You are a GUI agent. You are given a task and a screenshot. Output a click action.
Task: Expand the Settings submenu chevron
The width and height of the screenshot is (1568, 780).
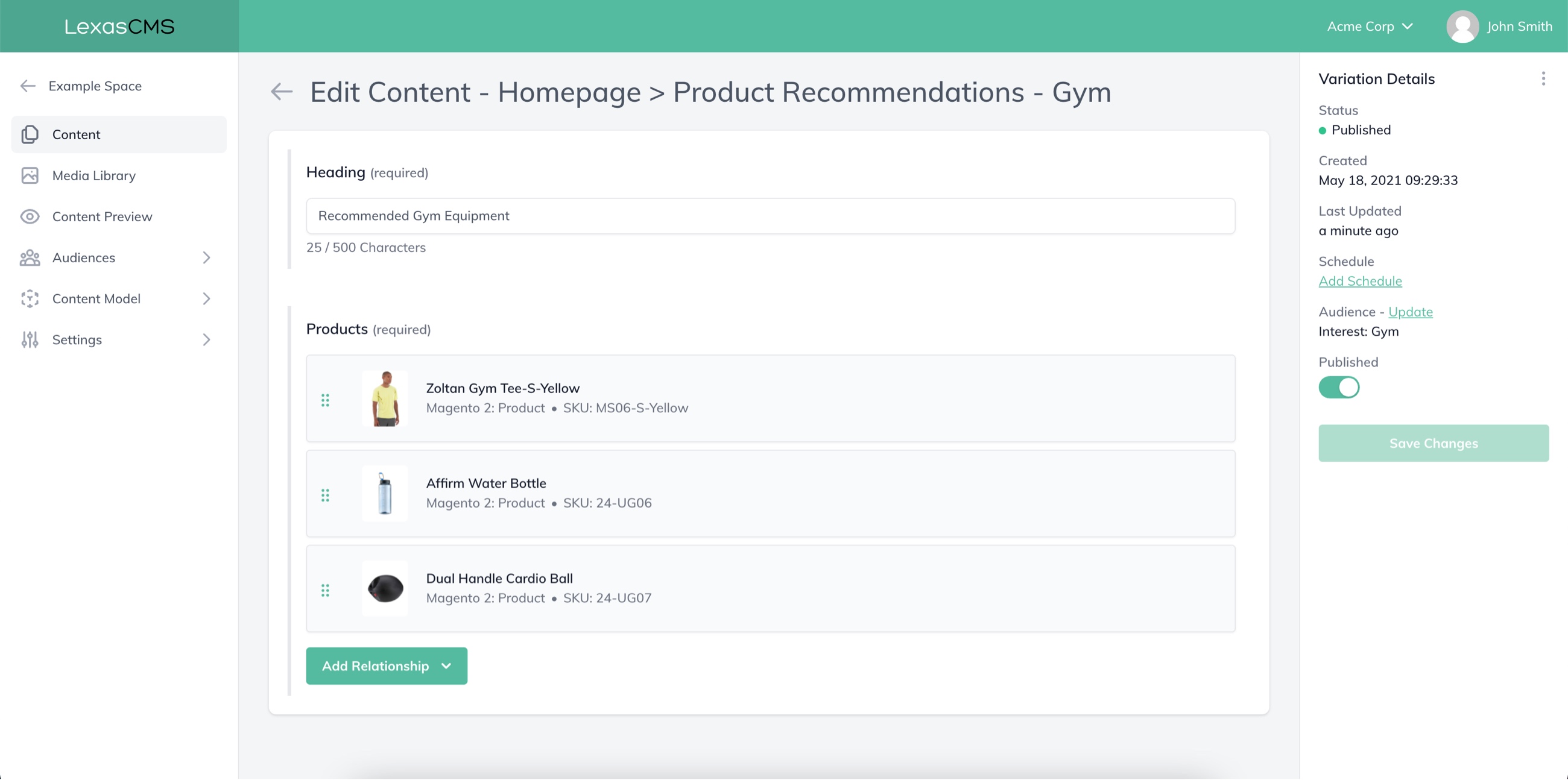coord(206,339)
